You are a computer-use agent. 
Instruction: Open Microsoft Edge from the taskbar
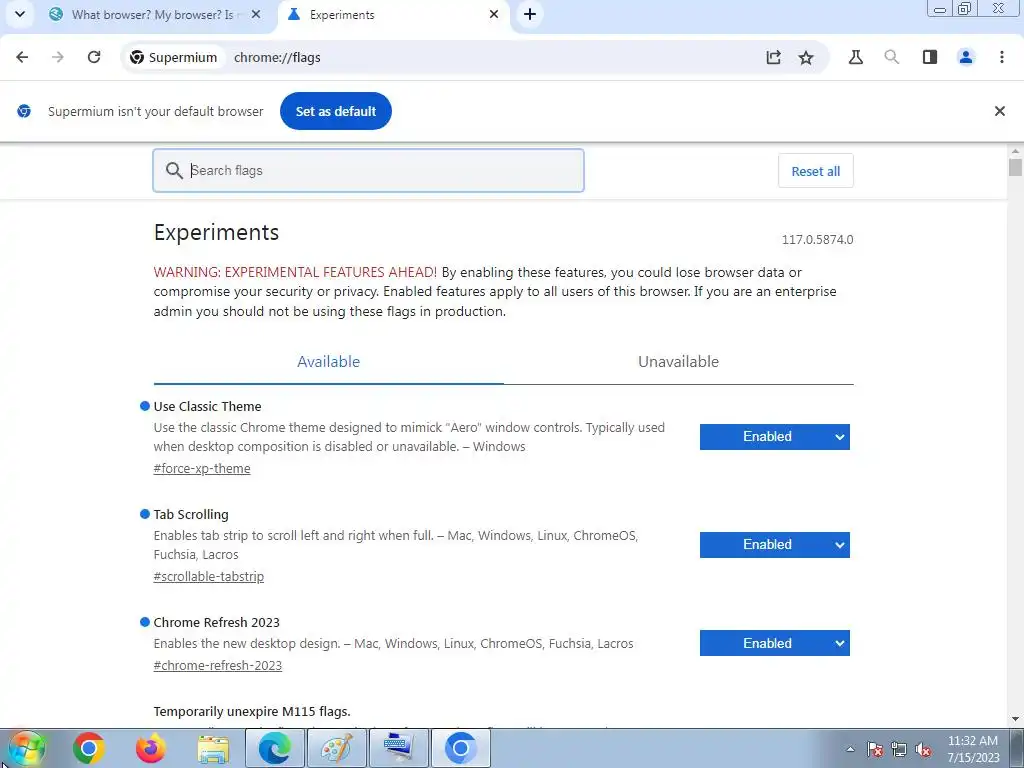click(x=274, y=748)
